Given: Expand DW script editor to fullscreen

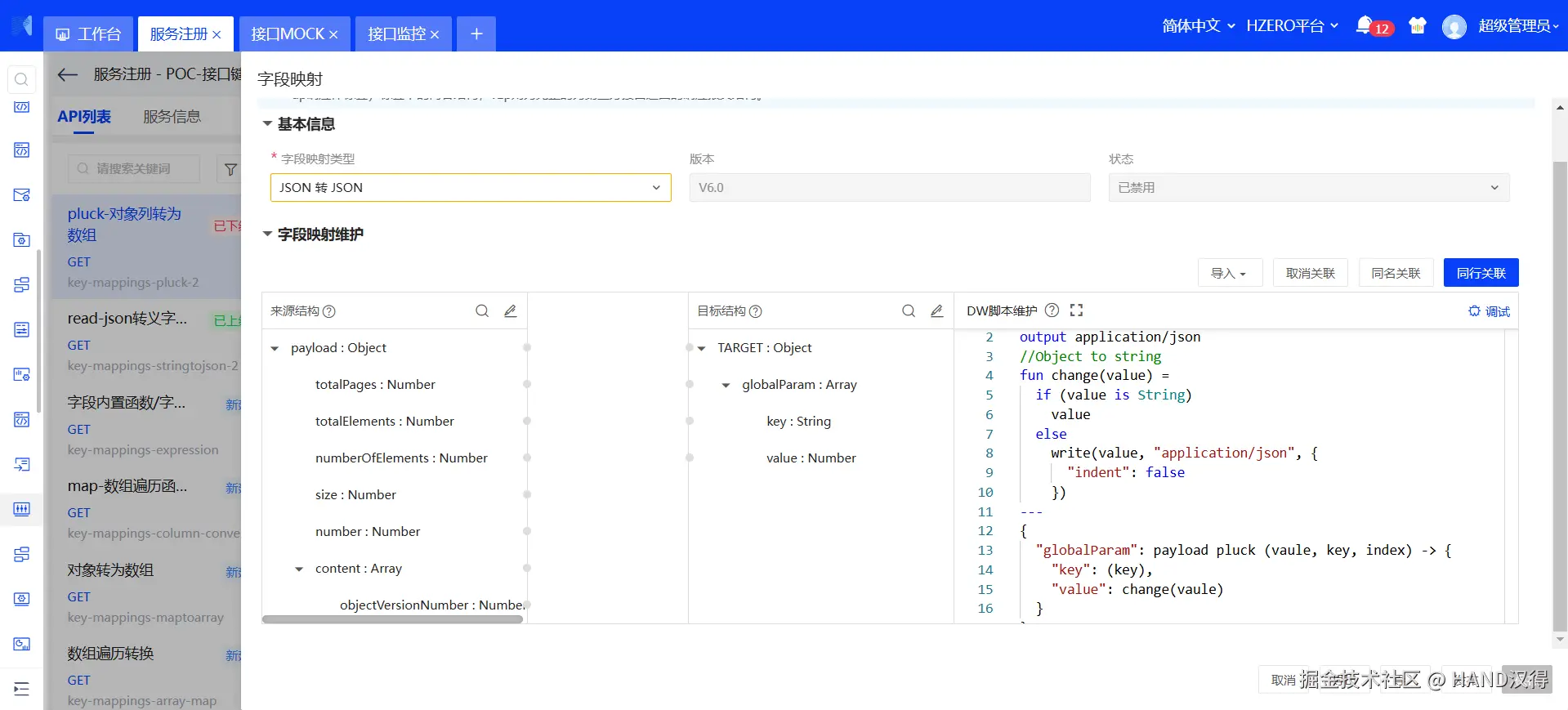Looking at the screenshot, I should pyautogui.click(x=1077, y=310).
